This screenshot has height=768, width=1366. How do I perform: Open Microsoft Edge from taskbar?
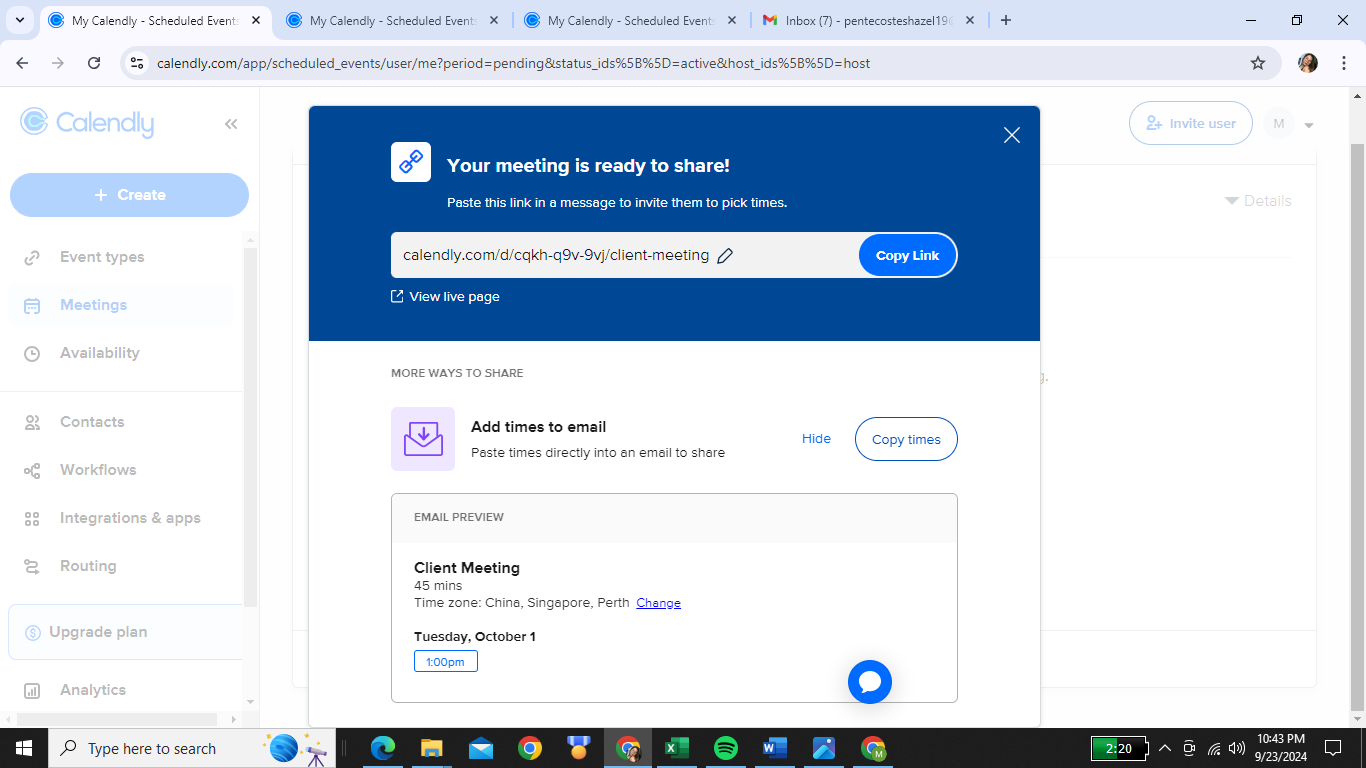point(383,748)
